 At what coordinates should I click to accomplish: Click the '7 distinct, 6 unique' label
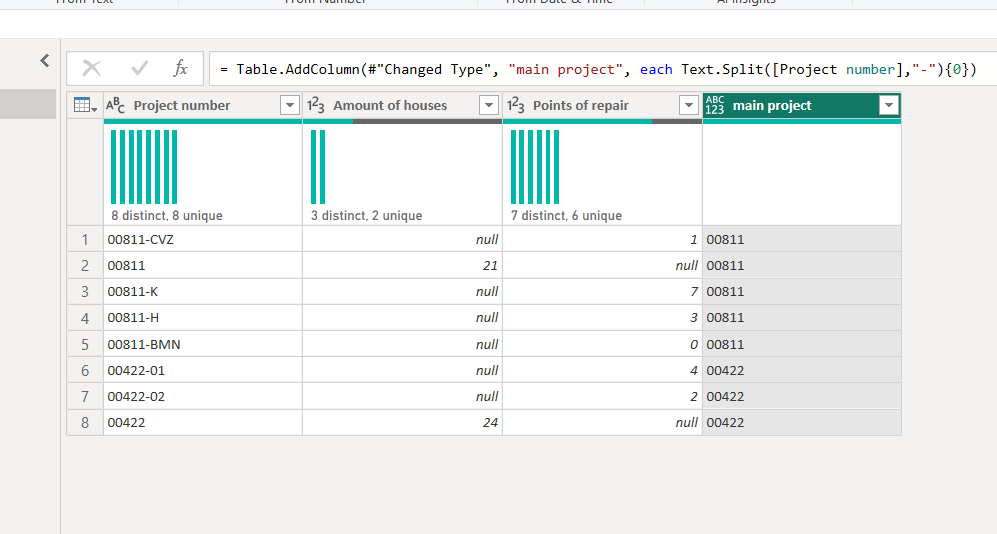[566, 216]
